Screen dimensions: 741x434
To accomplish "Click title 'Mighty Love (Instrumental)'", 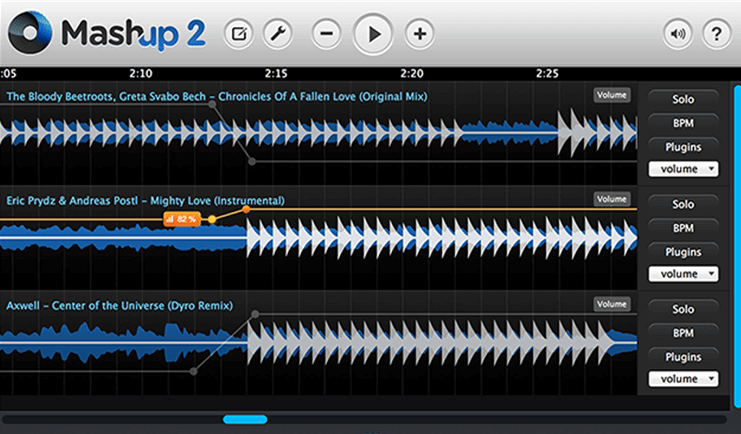I will [x=217, y=201].
